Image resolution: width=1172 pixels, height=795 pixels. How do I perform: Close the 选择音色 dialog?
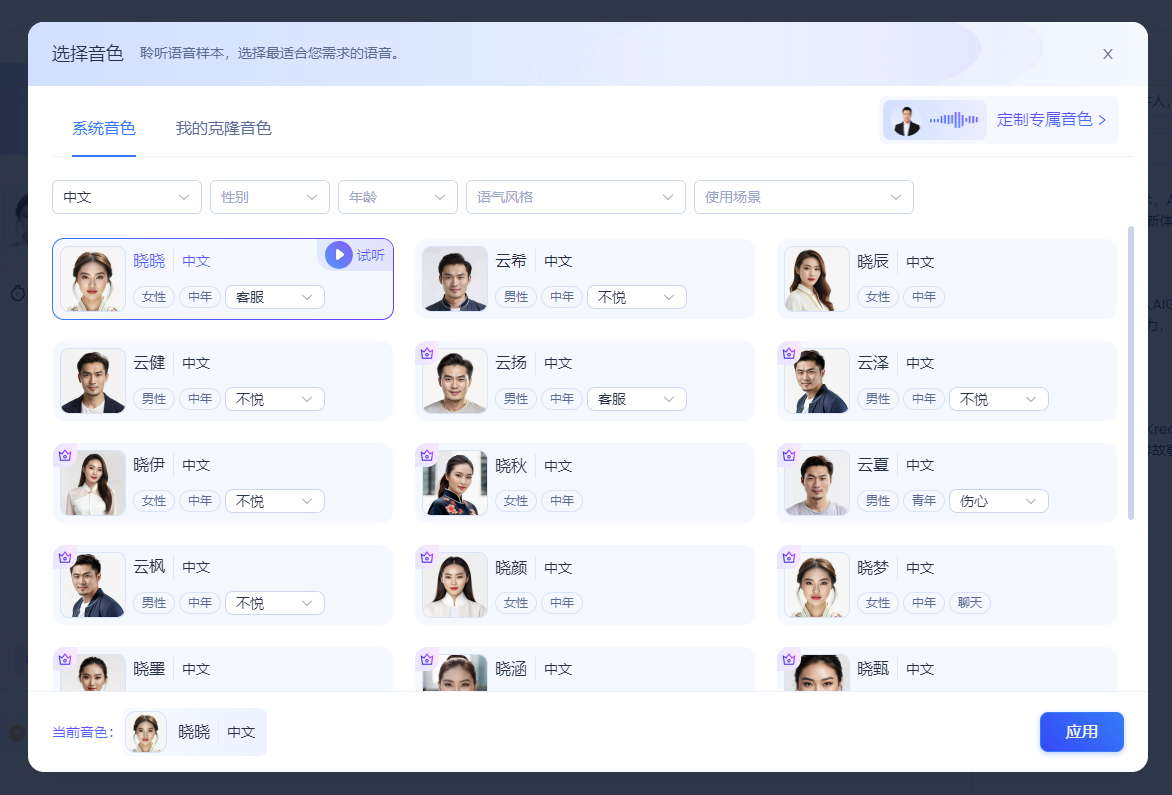tap(1107, 54)
